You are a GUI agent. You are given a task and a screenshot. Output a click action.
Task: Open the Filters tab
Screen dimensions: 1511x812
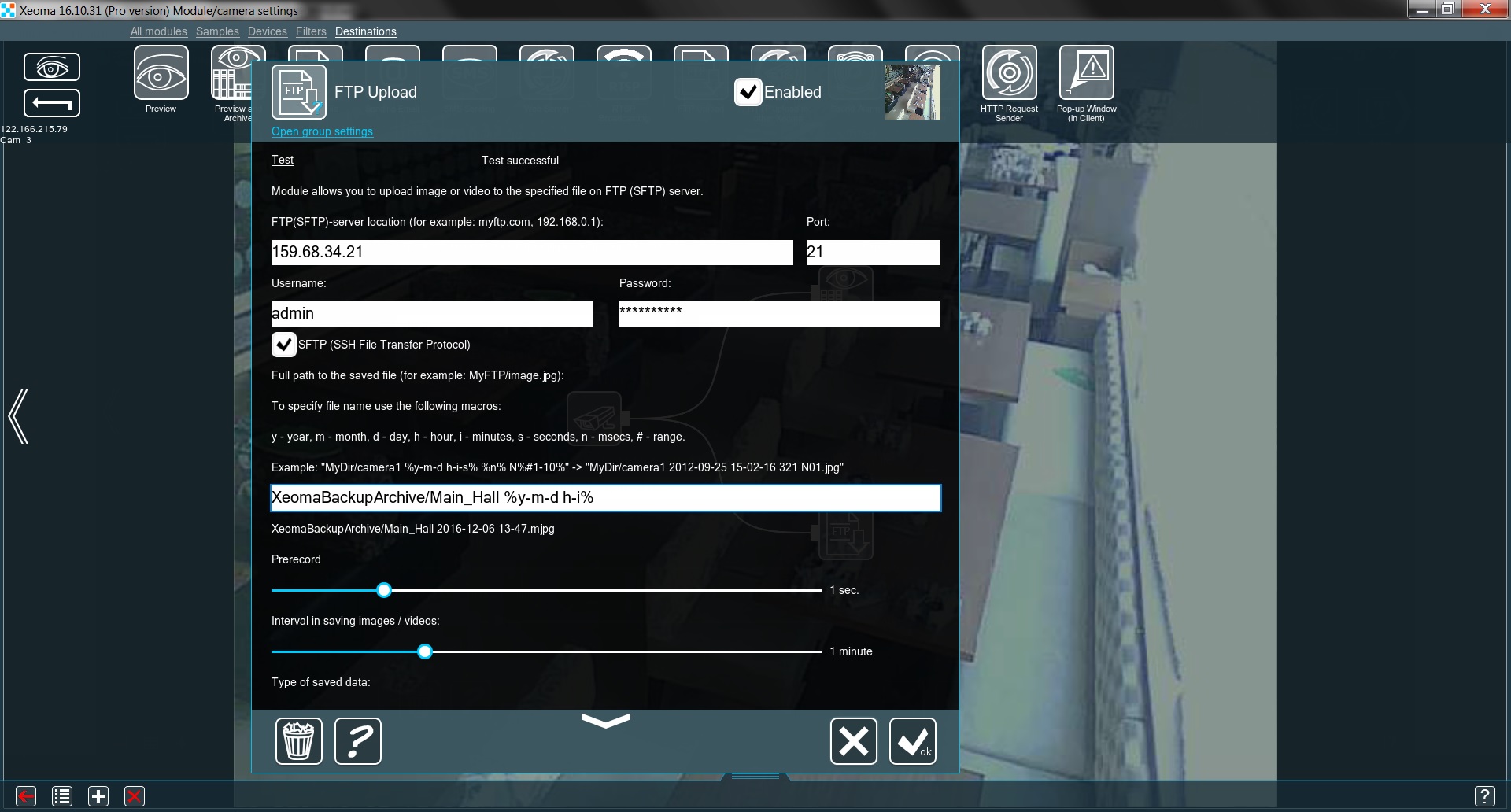coord(311,31)
